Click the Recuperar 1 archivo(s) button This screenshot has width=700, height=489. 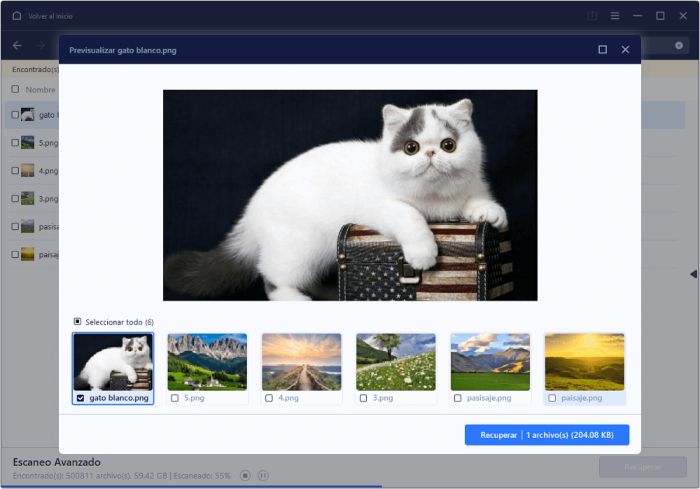click(x=547, y=435)
